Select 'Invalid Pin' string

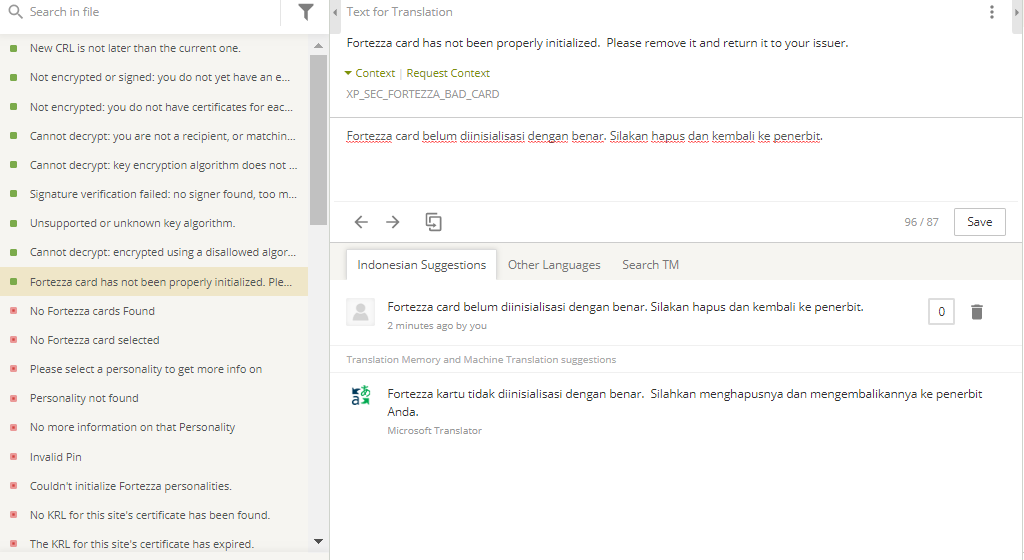pyautogui.click(x=154, y=457)
